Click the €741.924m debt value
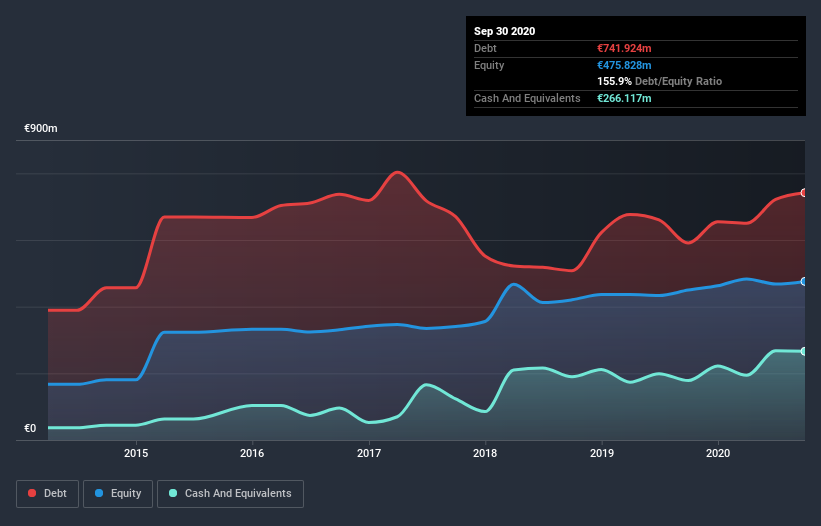Screen dimensions: 821x526 pyautogui.click(x=624, y=48)
